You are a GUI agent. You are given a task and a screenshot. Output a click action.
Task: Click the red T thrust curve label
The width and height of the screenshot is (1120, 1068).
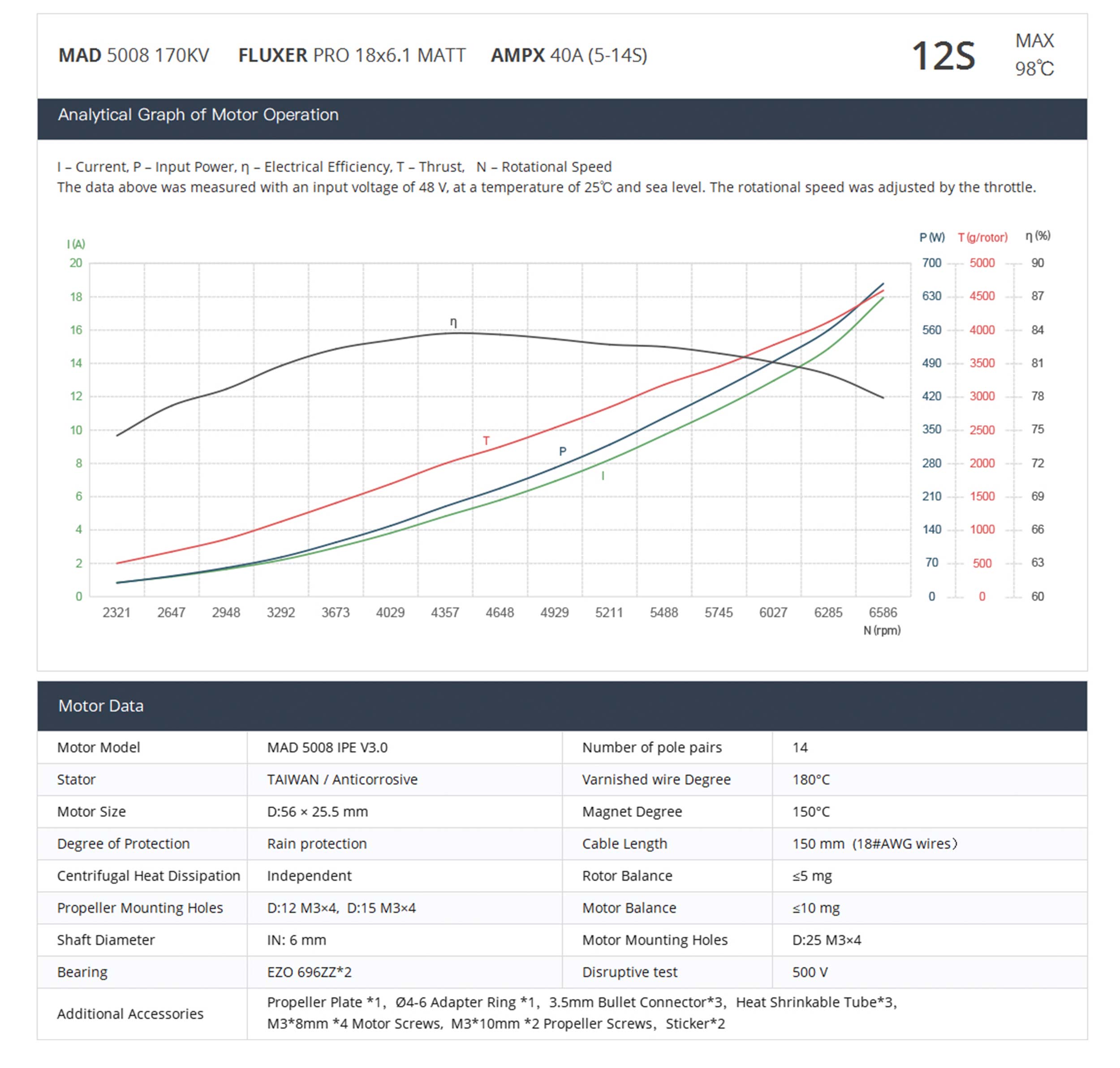(x=486, y=441)
